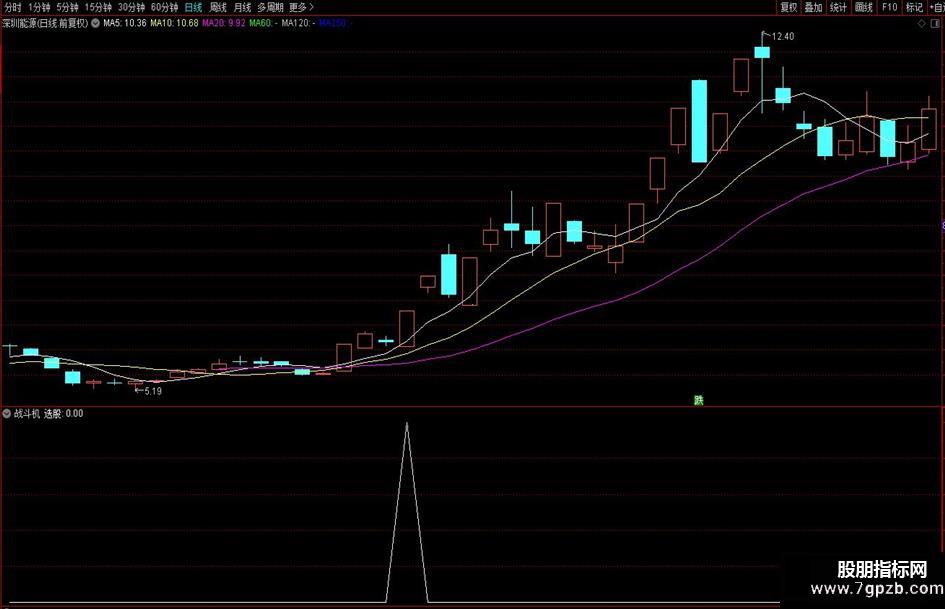The height and width of the screenshot is (609, 945).
Task: Click the indicator spike peak in lower panel
Action: click(407, 424)
